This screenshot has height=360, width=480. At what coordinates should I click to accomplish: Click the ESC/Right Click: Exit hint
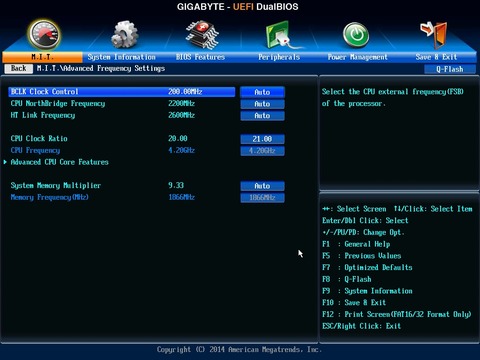(361, 326)
